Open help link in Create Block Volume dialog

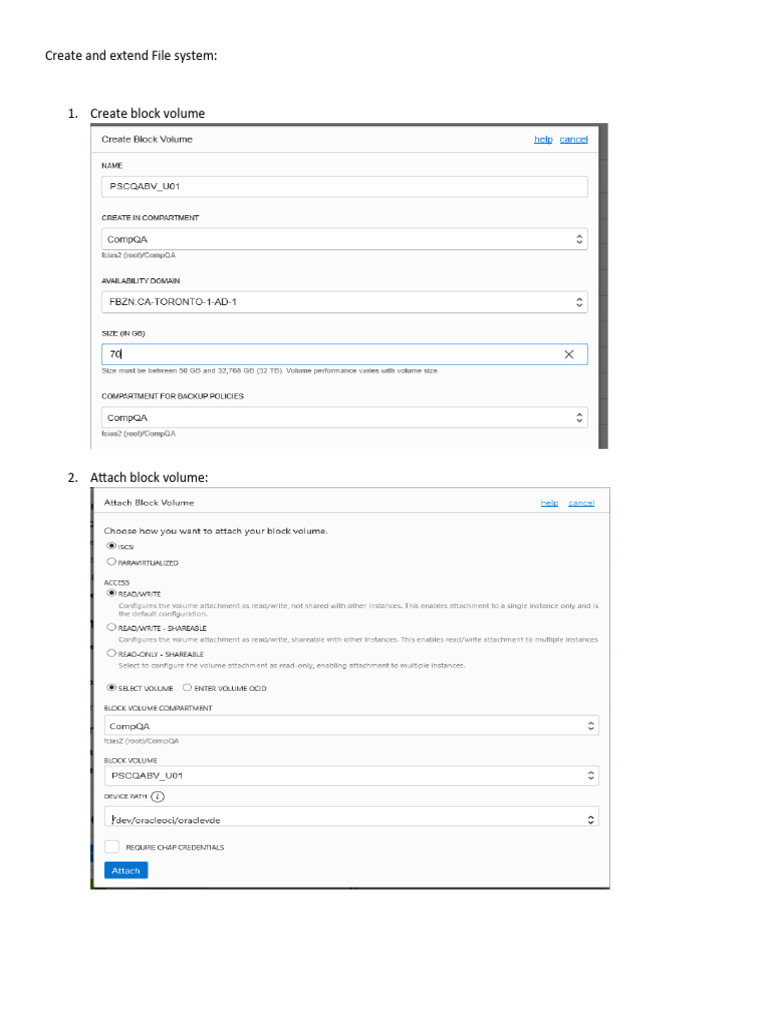tap(543, 140)
